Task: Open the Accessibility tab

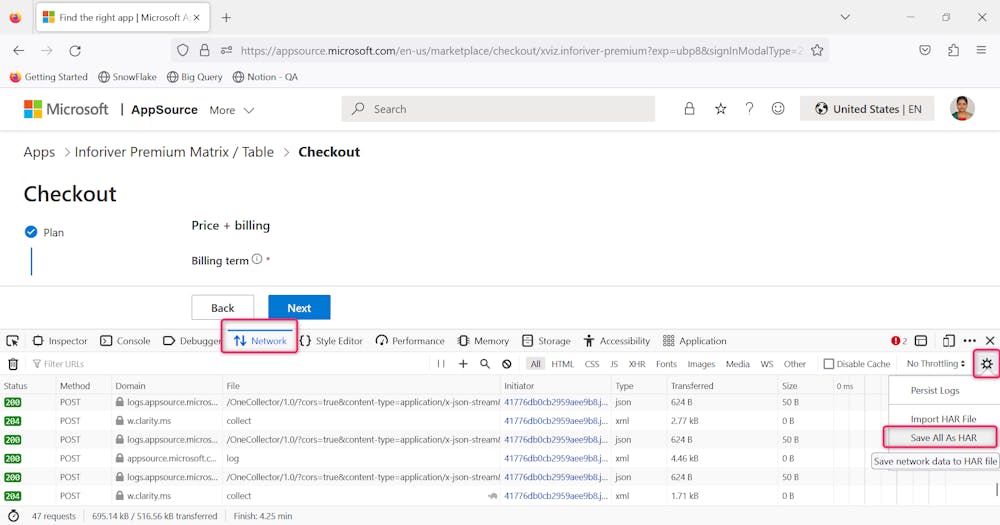Action: click(x=617, y=341)
